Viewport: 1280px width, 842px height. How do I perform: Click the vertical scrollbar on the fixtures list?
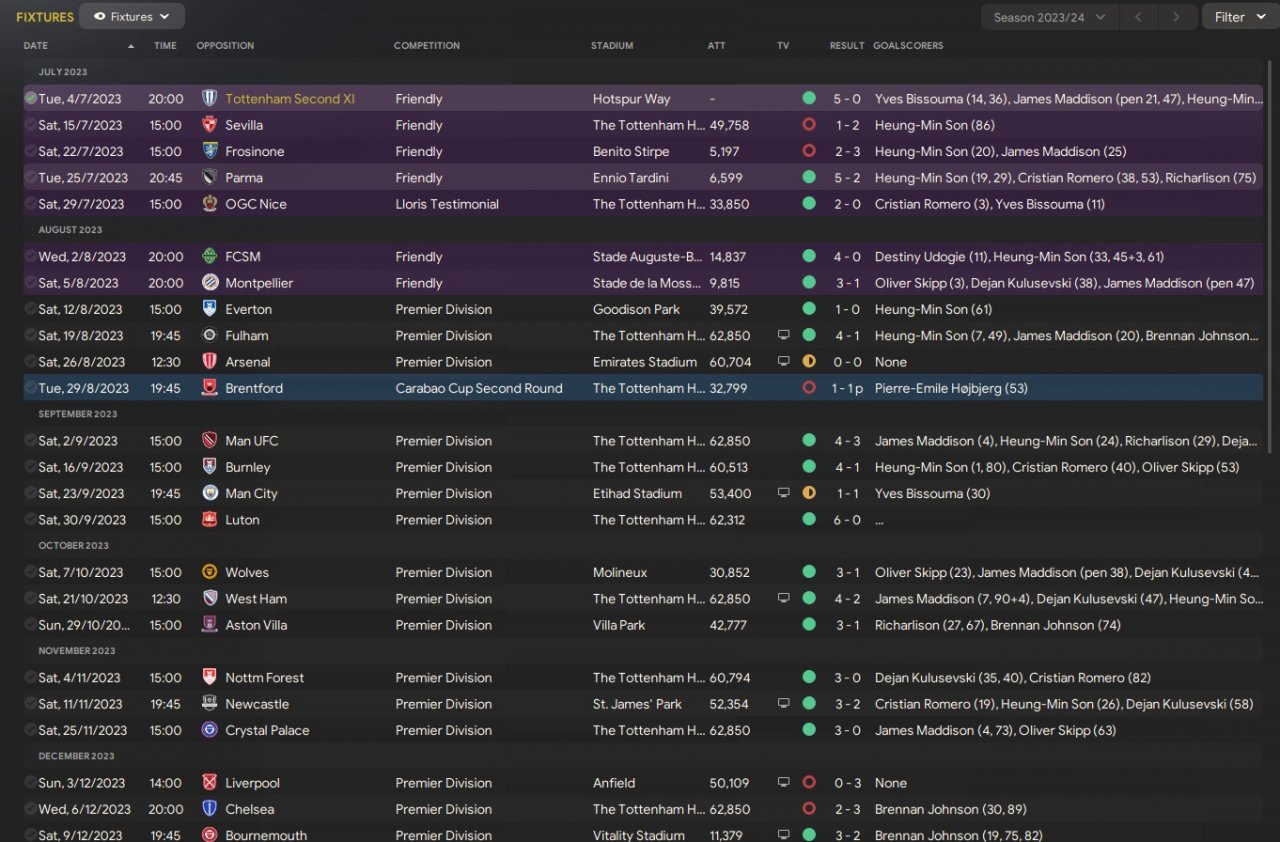(1270, 250)
